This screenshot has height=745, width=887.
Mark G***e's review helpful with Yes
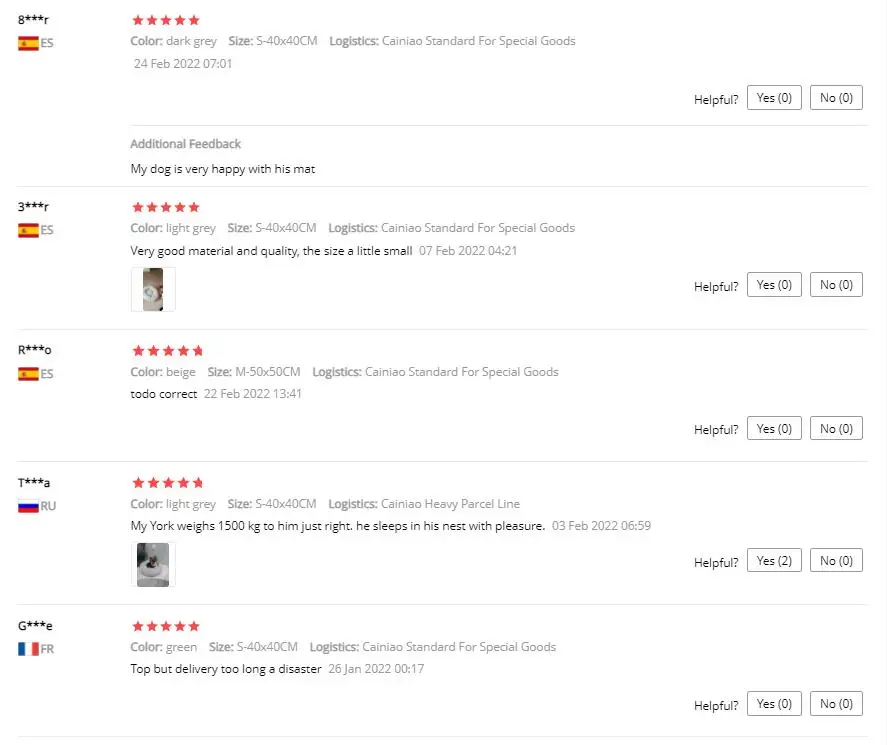tap(774, 704)
